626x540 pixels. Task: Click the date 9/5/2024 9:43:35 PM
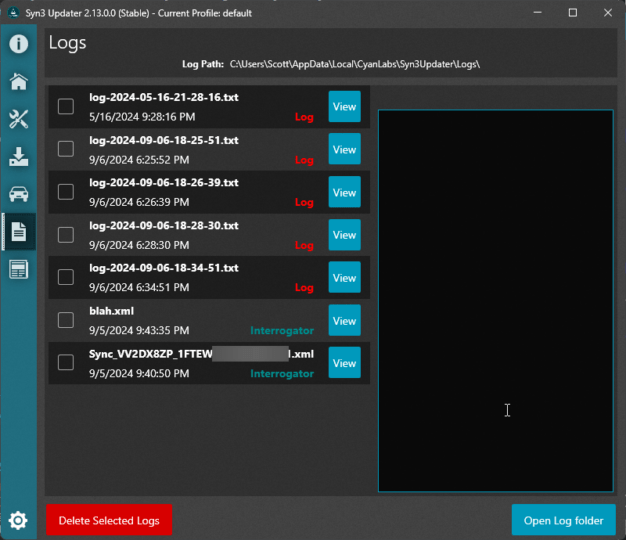[139, 330]
